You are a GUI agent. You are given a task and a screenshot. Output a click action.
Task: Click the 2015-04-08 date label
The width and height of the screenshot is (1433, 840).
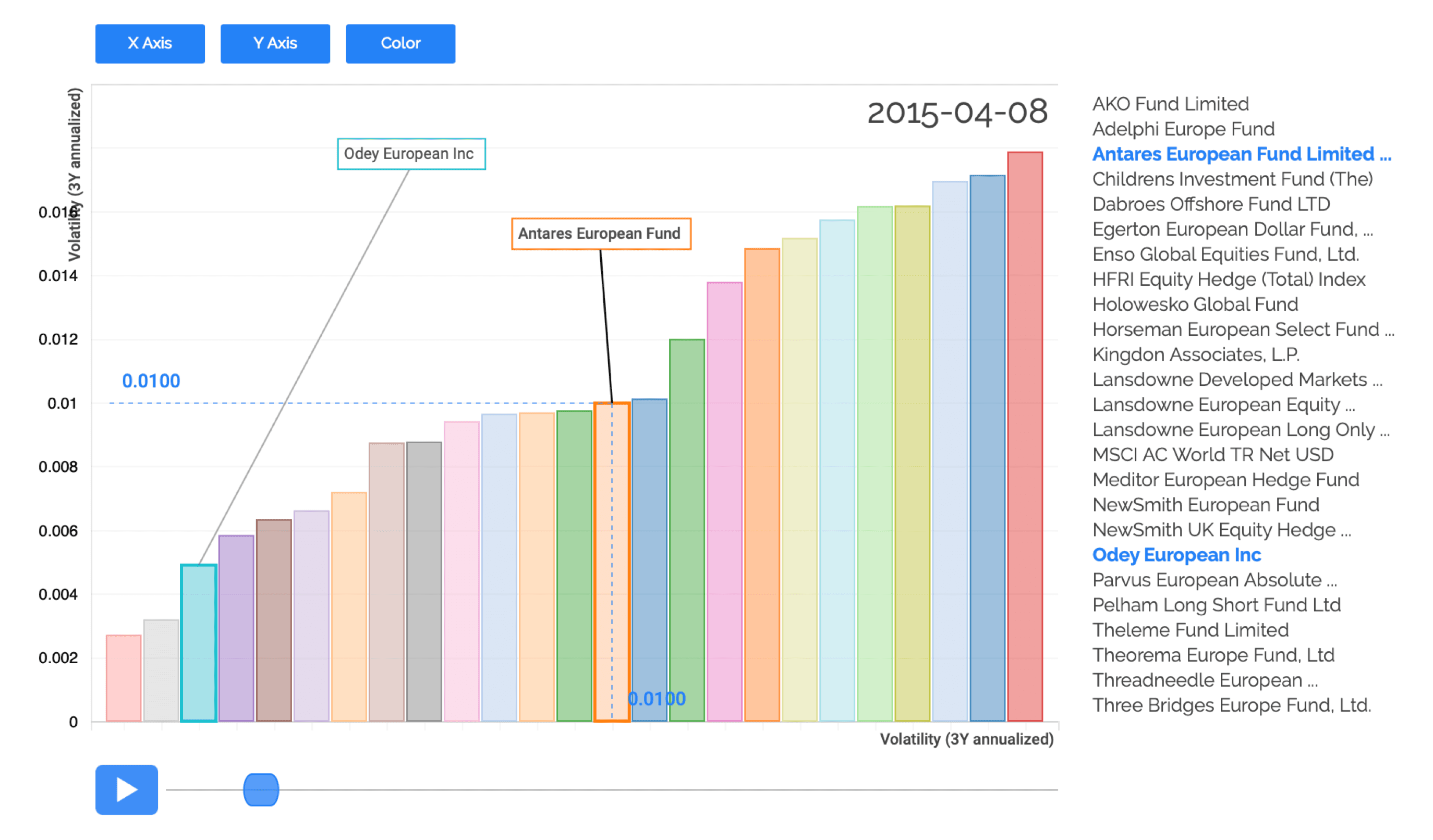957,113
